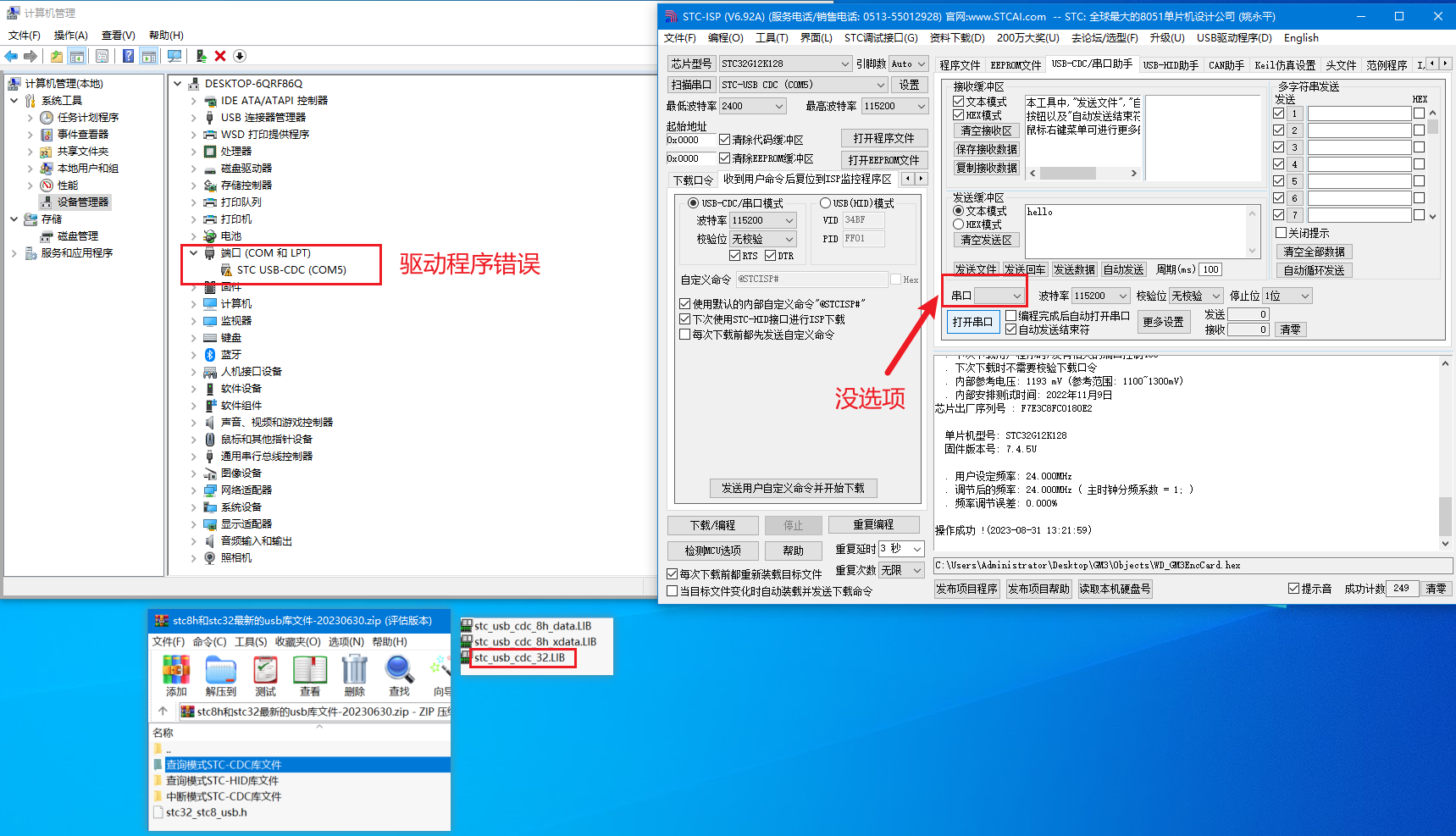This screenshot has height=836, width=1456.
Task: Click the WinRAR View (查看) book icon
Action: click(310, 676)
